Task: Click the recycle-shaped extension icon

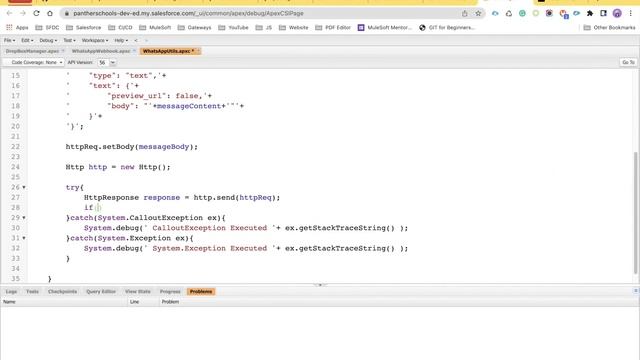Action: pyautogui.click(x=509, y=13)
